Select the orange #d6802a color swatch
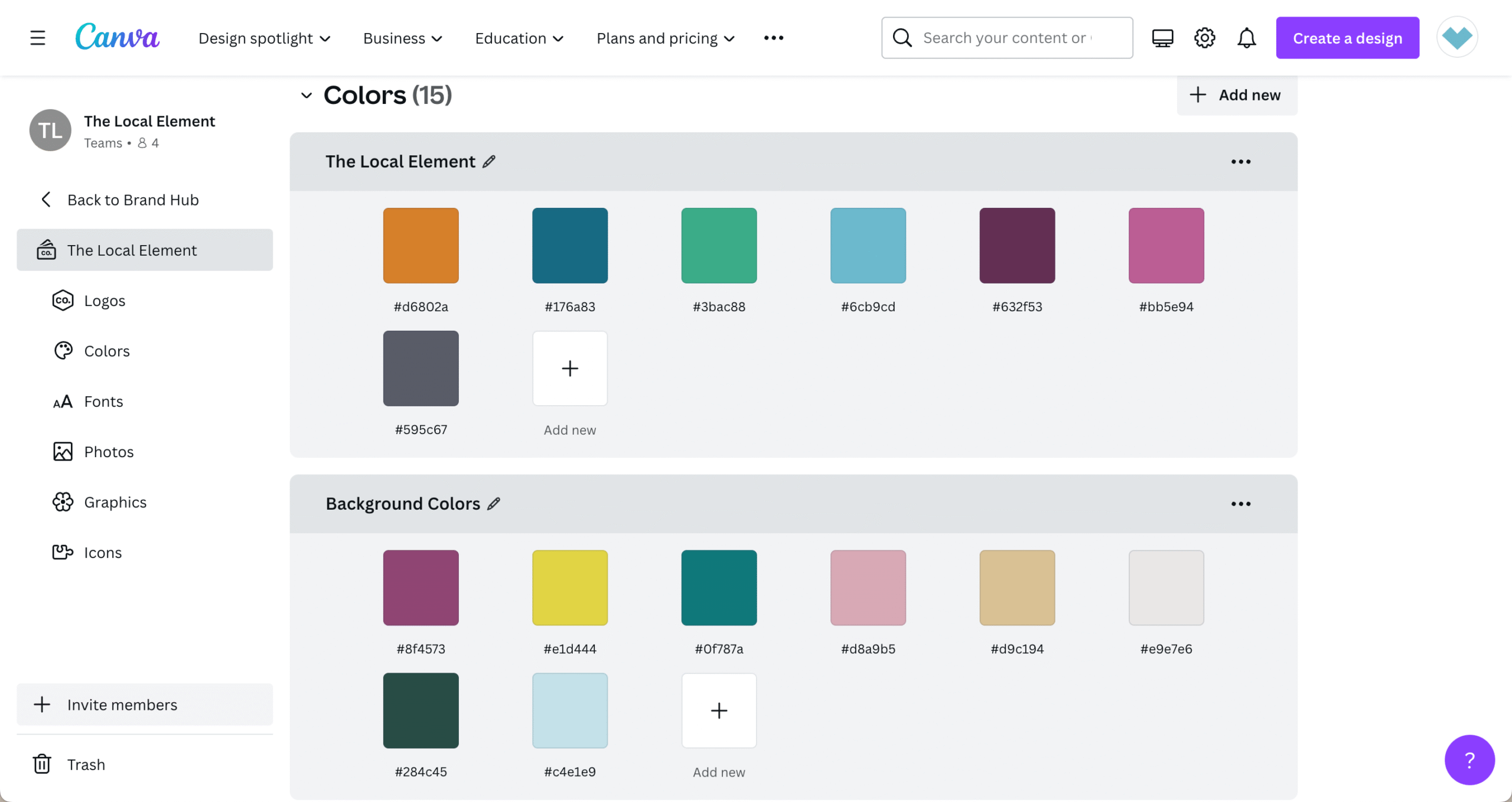Image resolution: width=1512 pixels, height=802 pixels. pos(421,245)
